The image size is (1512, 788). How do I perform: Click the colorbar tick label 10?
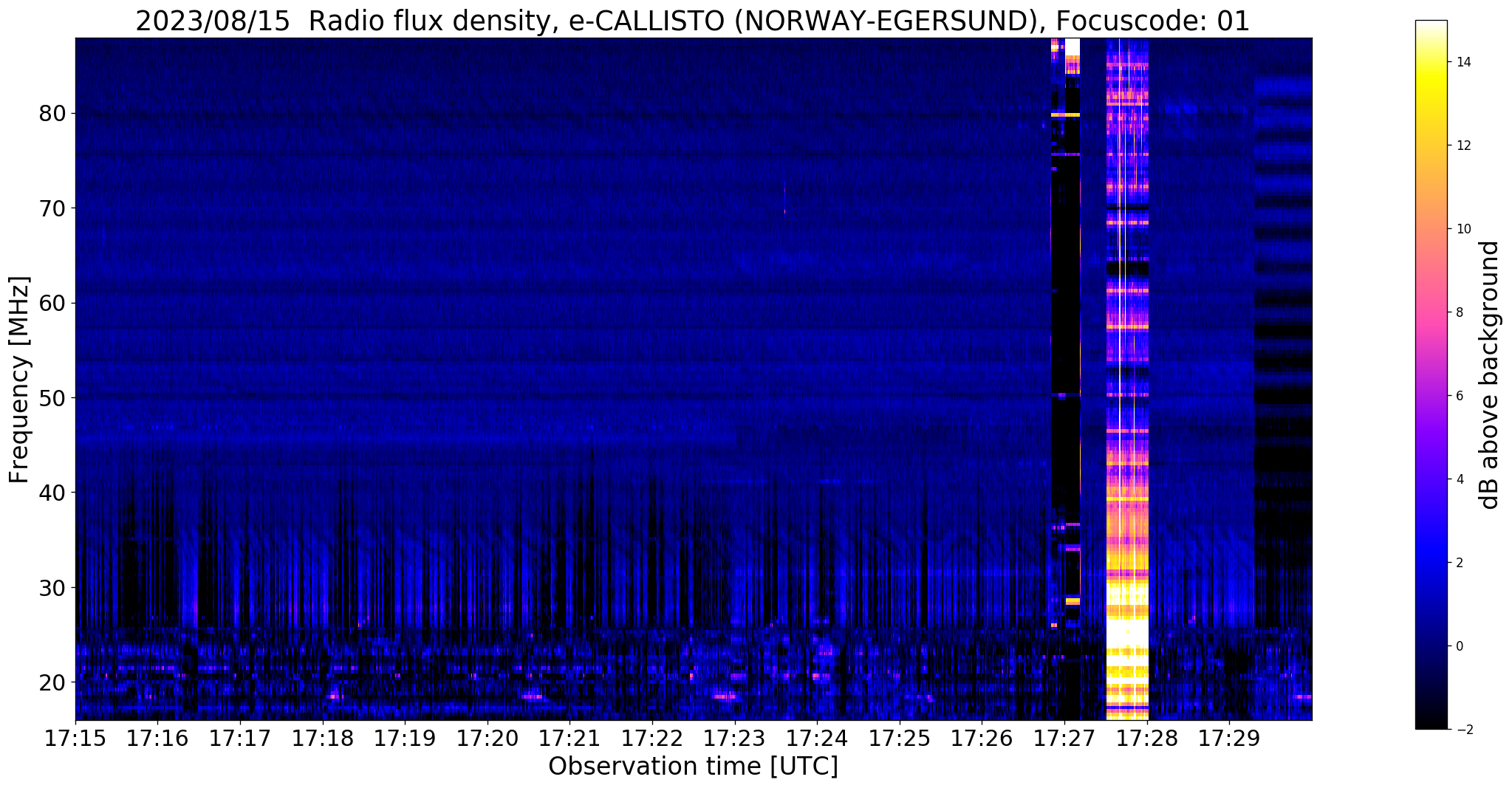click(1463, 229)
